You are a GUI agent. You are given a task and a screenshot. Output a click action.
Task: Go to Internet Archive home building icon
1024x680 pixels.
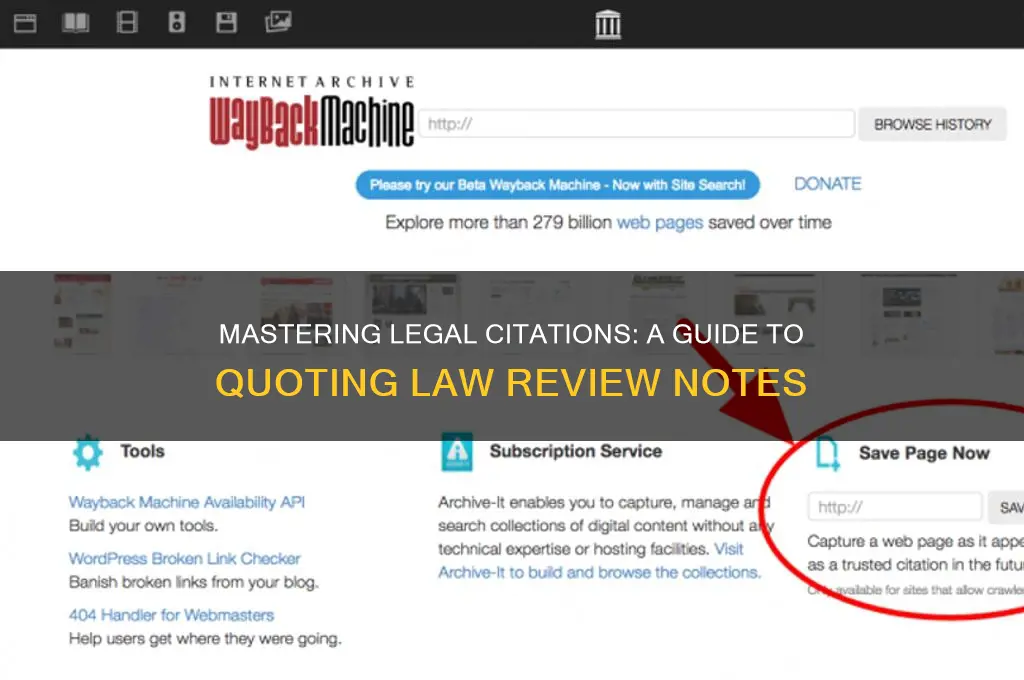(608, 24)
